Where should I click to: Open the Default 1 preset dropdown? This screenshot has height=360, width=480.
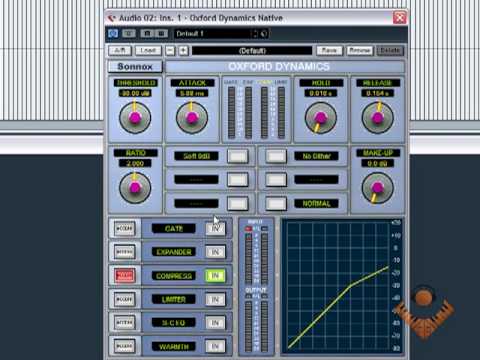coord(212,34)
